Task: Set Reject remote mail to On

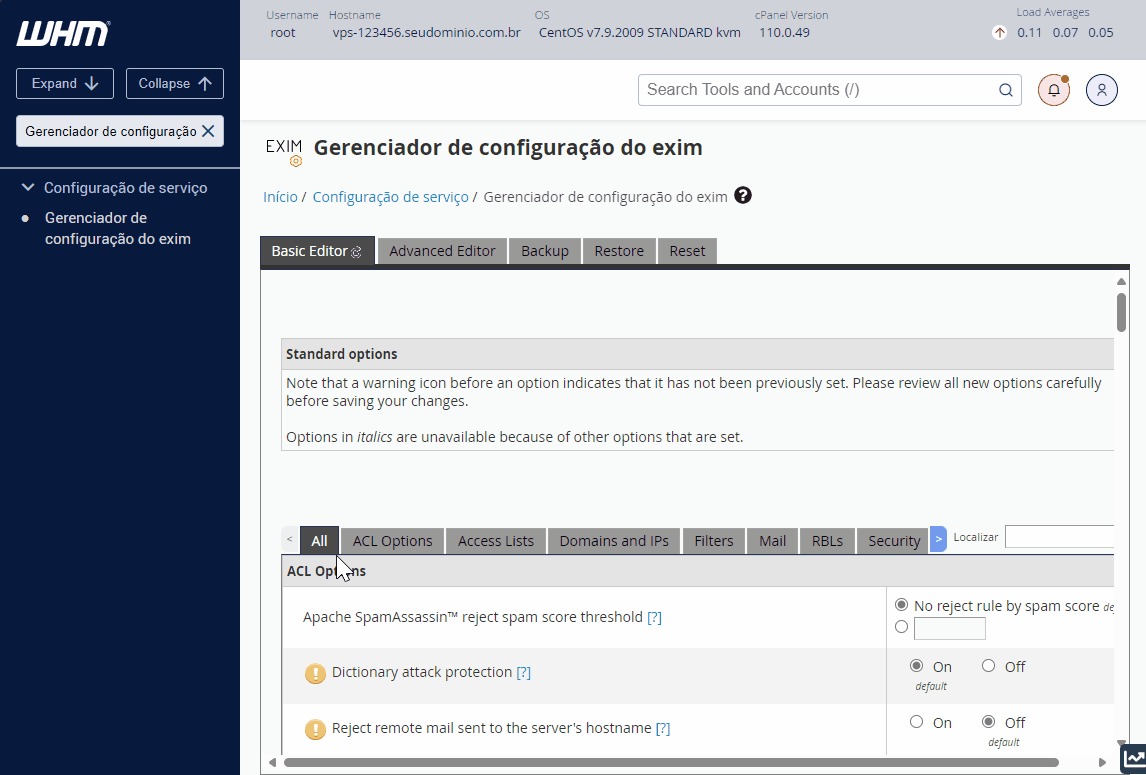Action: [x=916, y=722]
